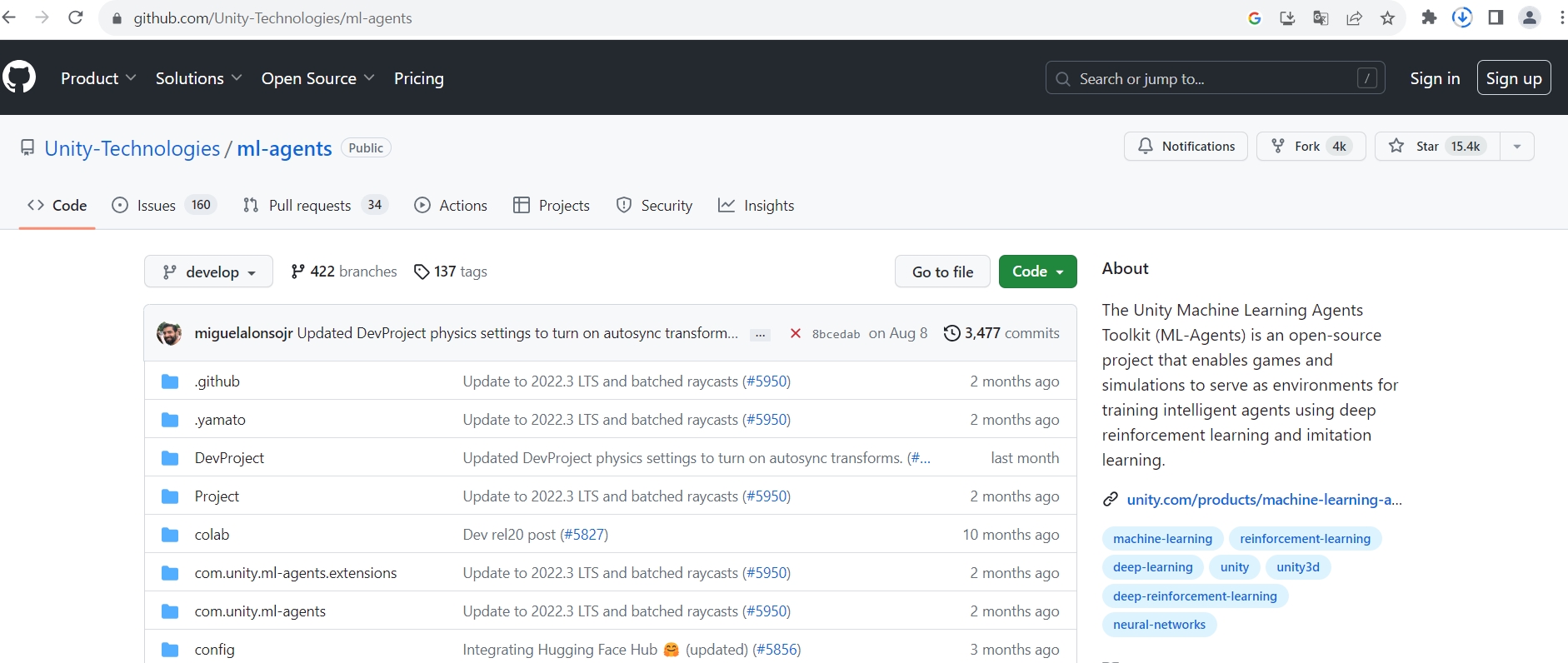The image size is (1568, 663).
Task: Expand commit message ellipsis button
Action: click(760, 334)
